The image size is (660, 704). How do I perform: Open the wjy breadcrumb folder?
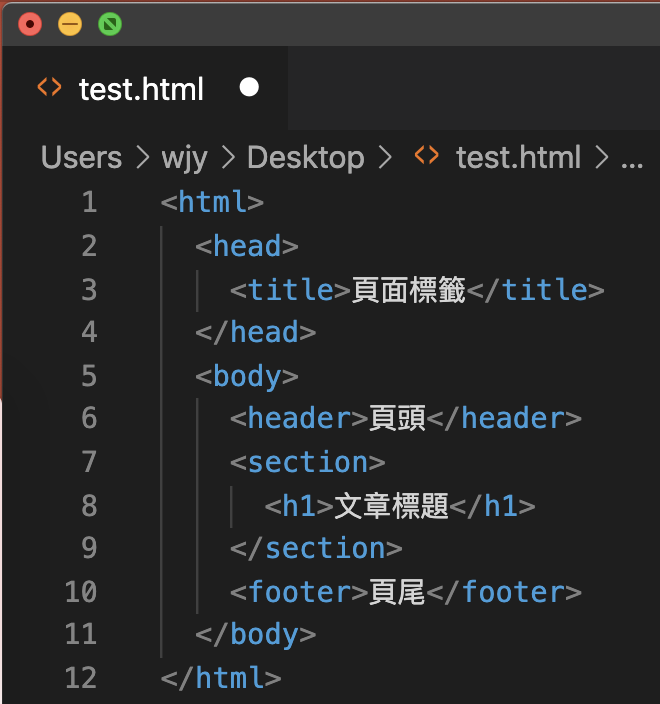click(x=184, y=158)
